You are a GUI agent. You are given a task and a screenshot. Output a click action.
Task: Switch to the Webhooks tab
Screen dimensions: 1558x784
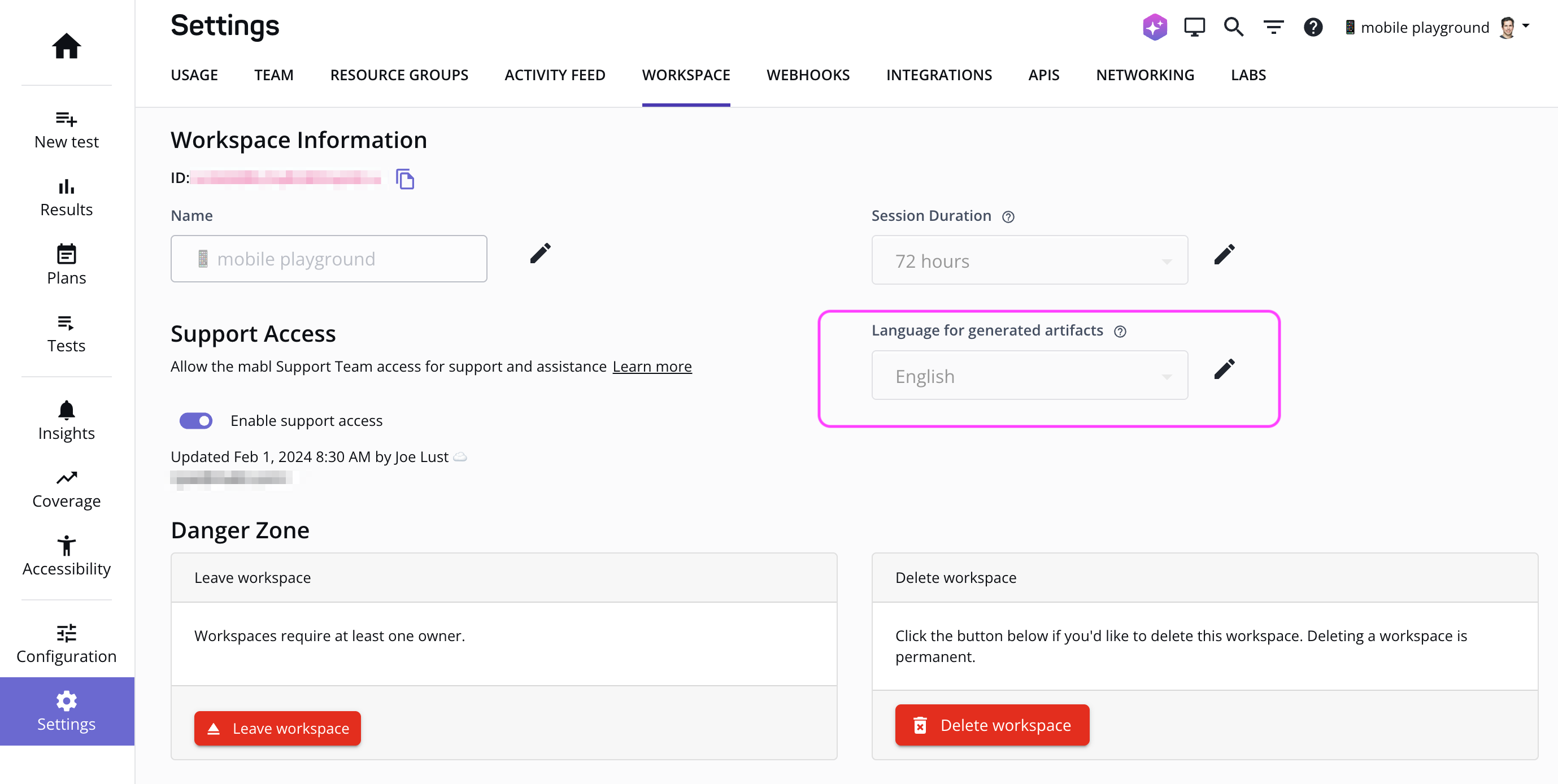point(808,75)
